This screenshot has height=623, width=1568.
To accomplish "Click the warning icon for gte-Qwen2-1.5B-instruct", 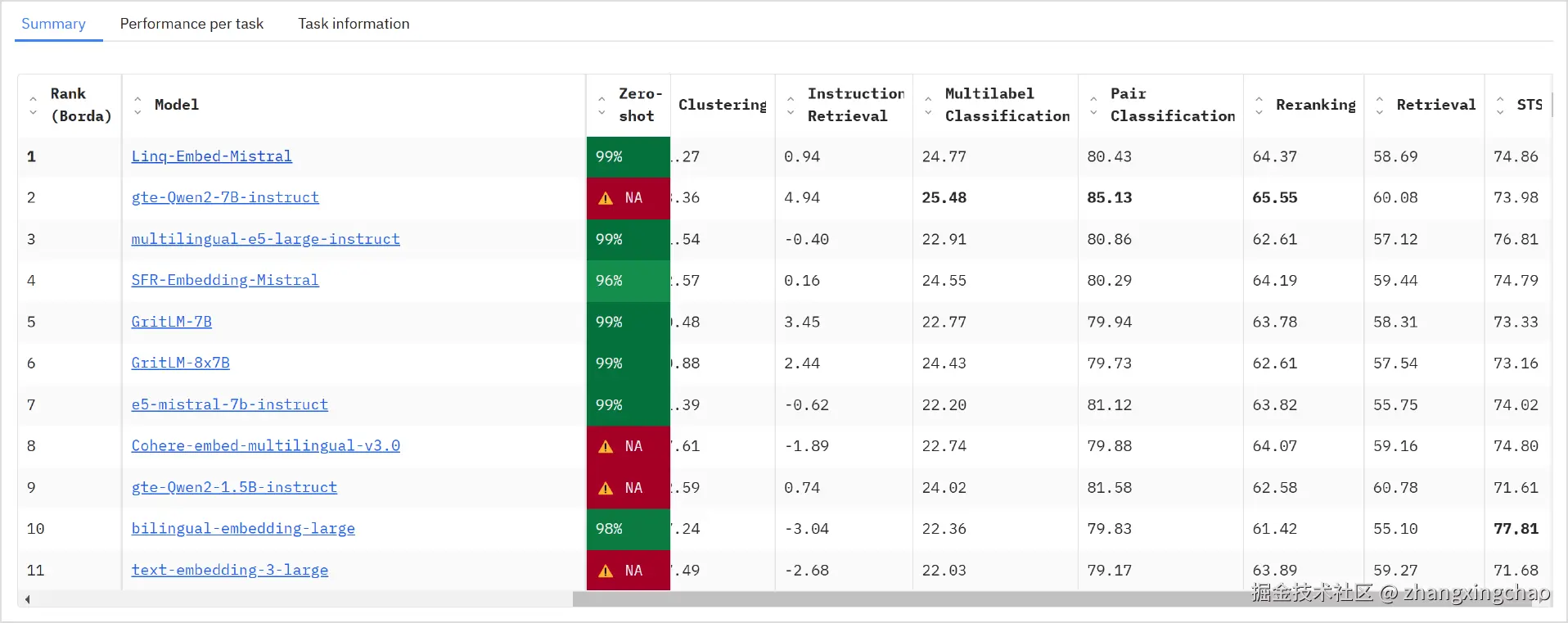I will pyautogui.click(x=606, y=488).
